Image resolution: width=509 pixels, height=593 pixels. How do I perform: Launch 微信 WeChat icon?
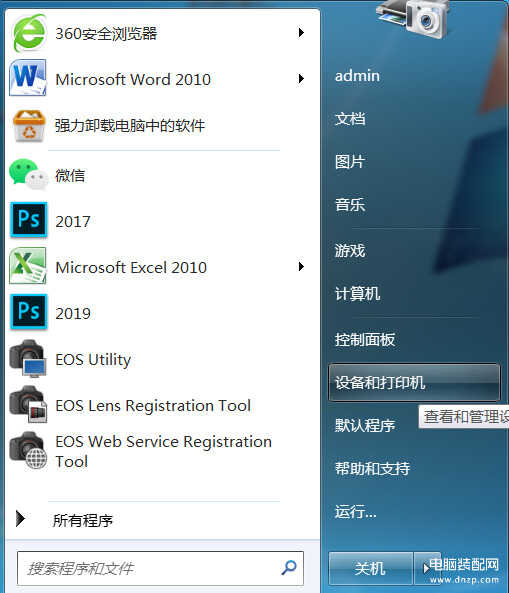29,175
